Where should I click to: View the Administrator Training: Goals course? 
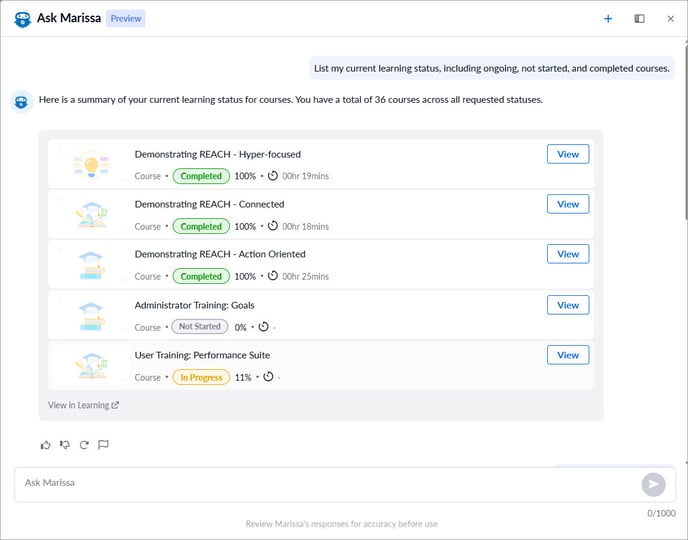(x=567, y=305)
